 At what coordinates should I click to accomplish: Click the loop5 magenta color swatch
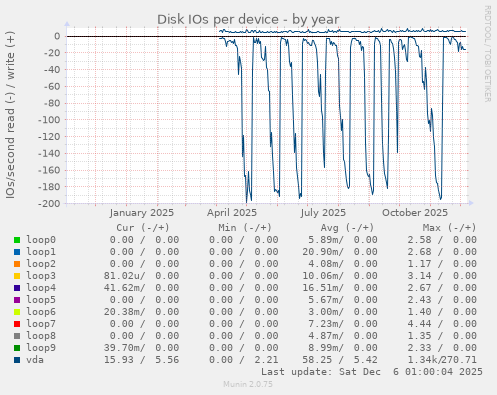[x=17, y=300]
